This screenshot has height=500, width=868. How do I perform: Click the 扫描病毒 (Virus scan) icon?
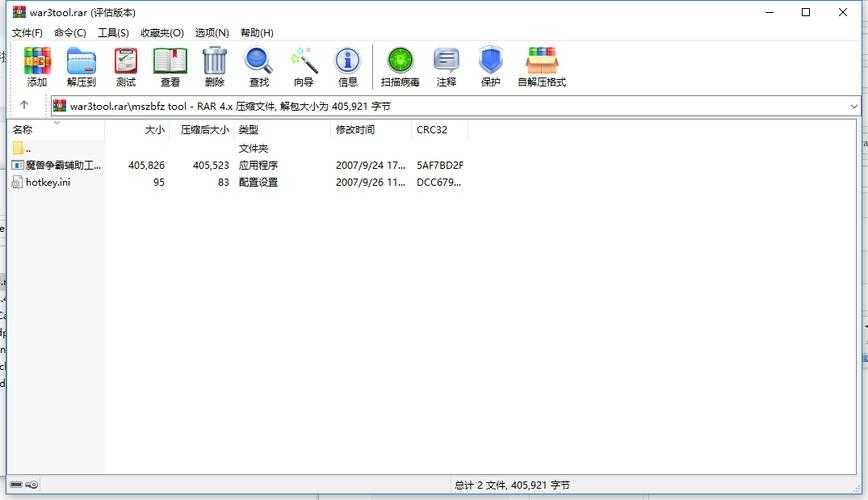[400, 61]
